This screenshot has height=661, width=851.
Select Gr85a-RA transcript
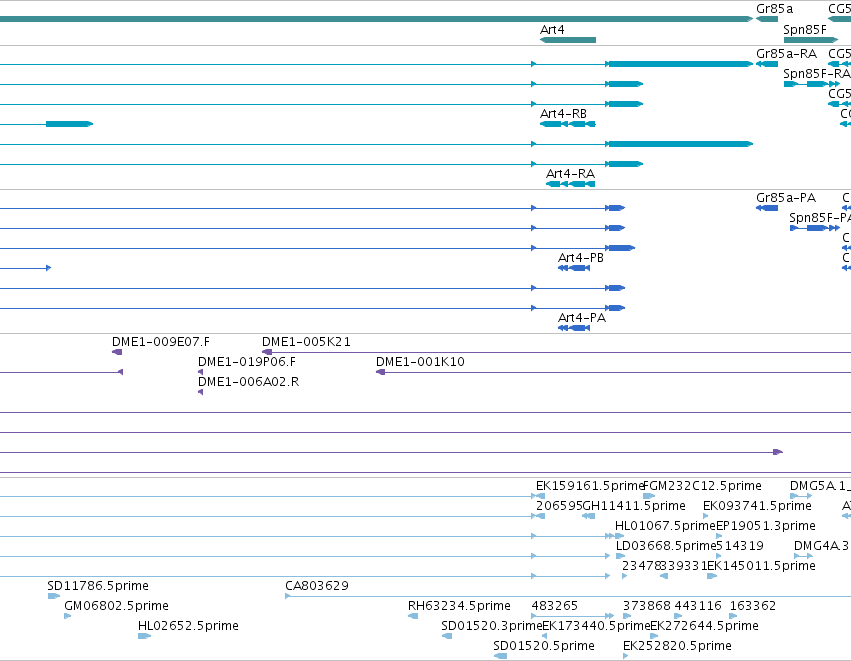click(x=767, y=64)
